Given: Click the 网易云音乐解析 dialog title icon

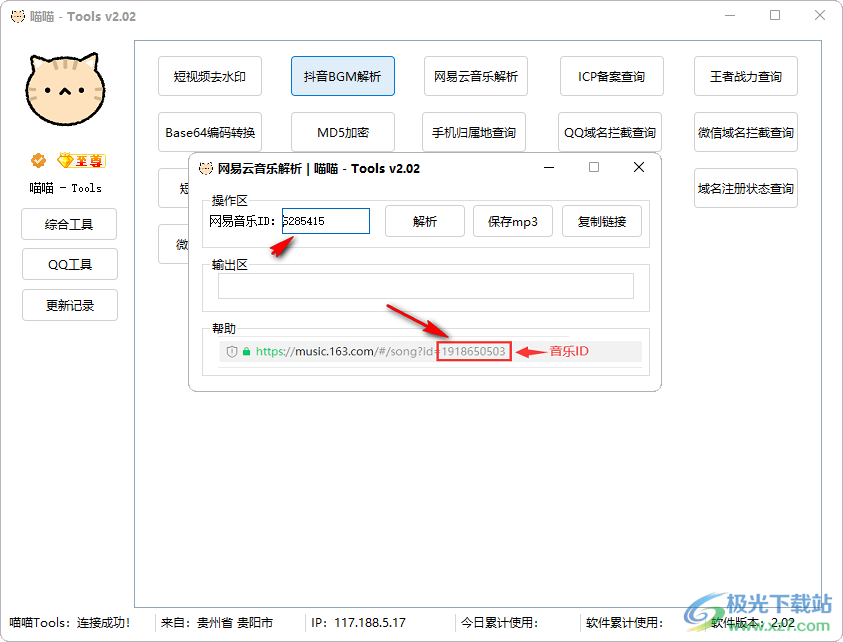Looking at the screenshot, I should pos(206,169).
